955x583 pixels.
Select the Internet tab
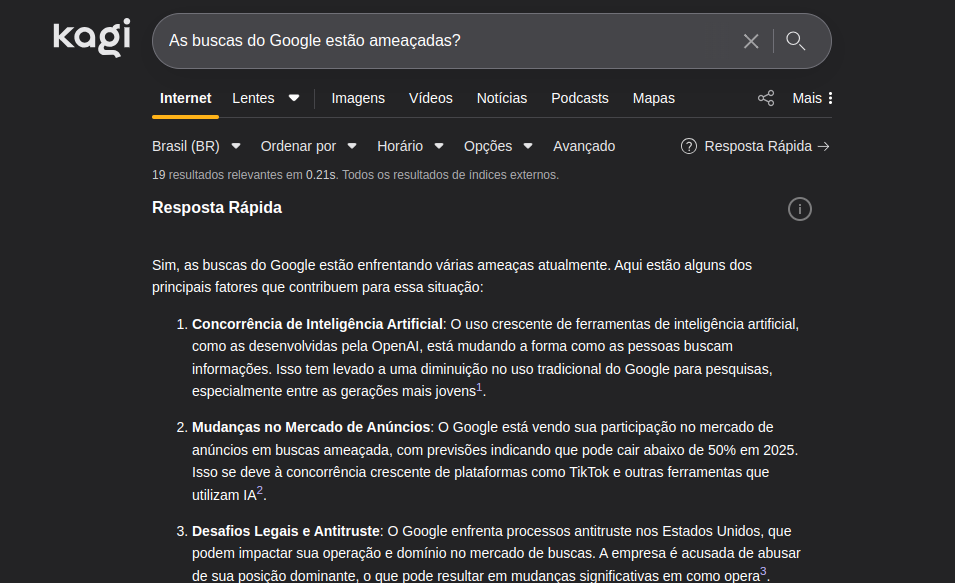(x=185, y=98)
